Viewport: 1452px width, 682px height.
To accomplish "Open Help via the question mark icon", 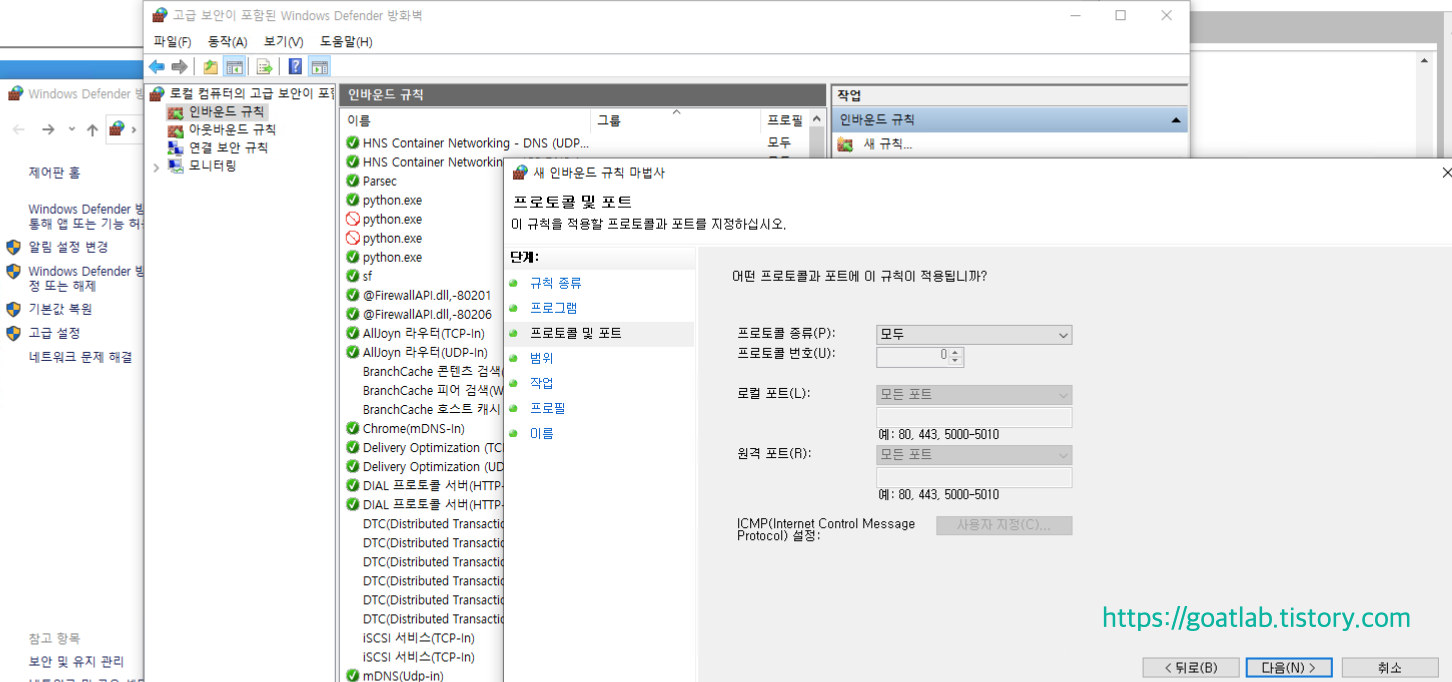I will pyautogui.click(x=295, y=67).
